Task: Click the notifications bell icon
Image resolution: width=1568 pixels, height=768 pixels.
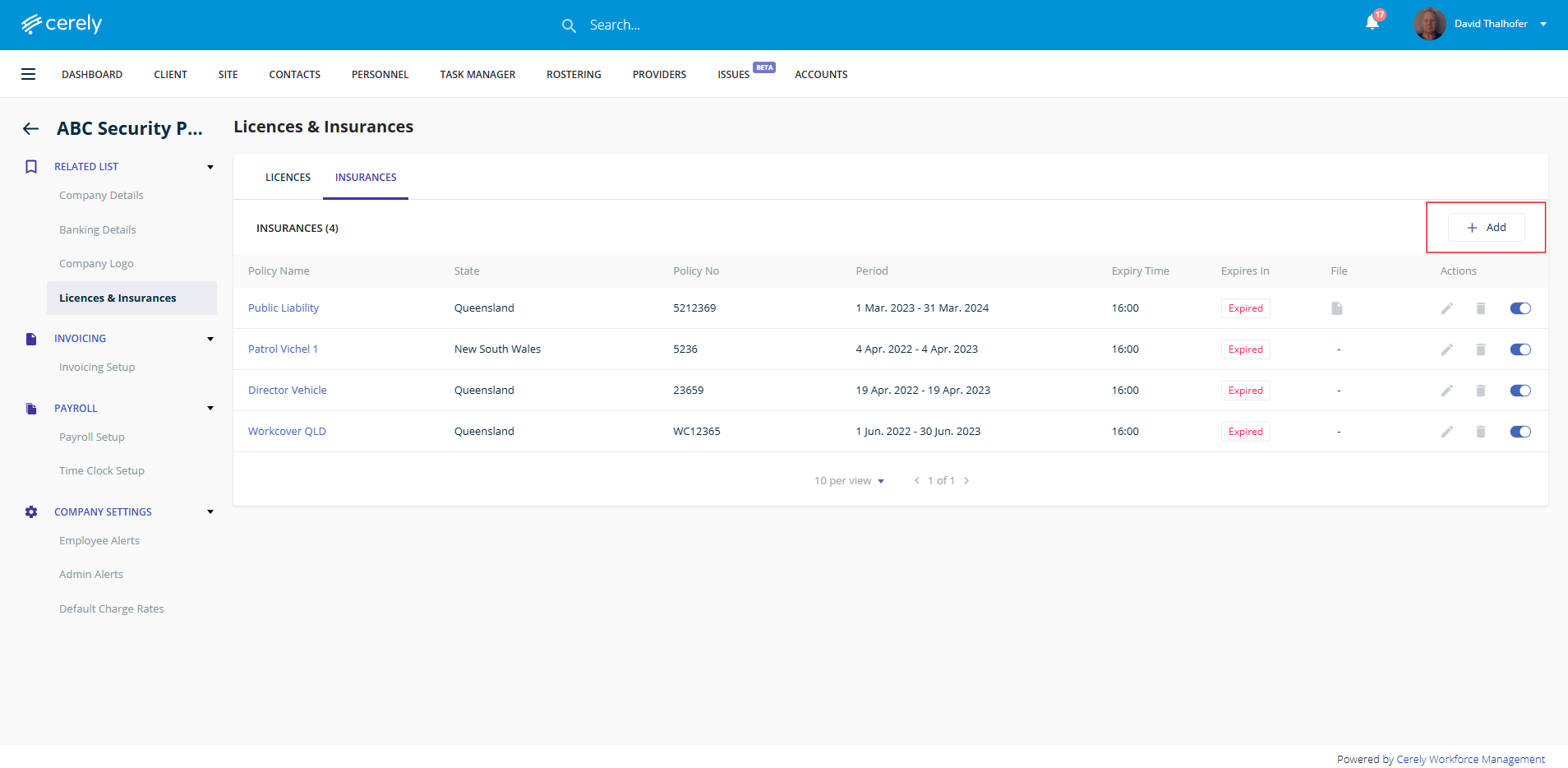Action: (1372, 23)
